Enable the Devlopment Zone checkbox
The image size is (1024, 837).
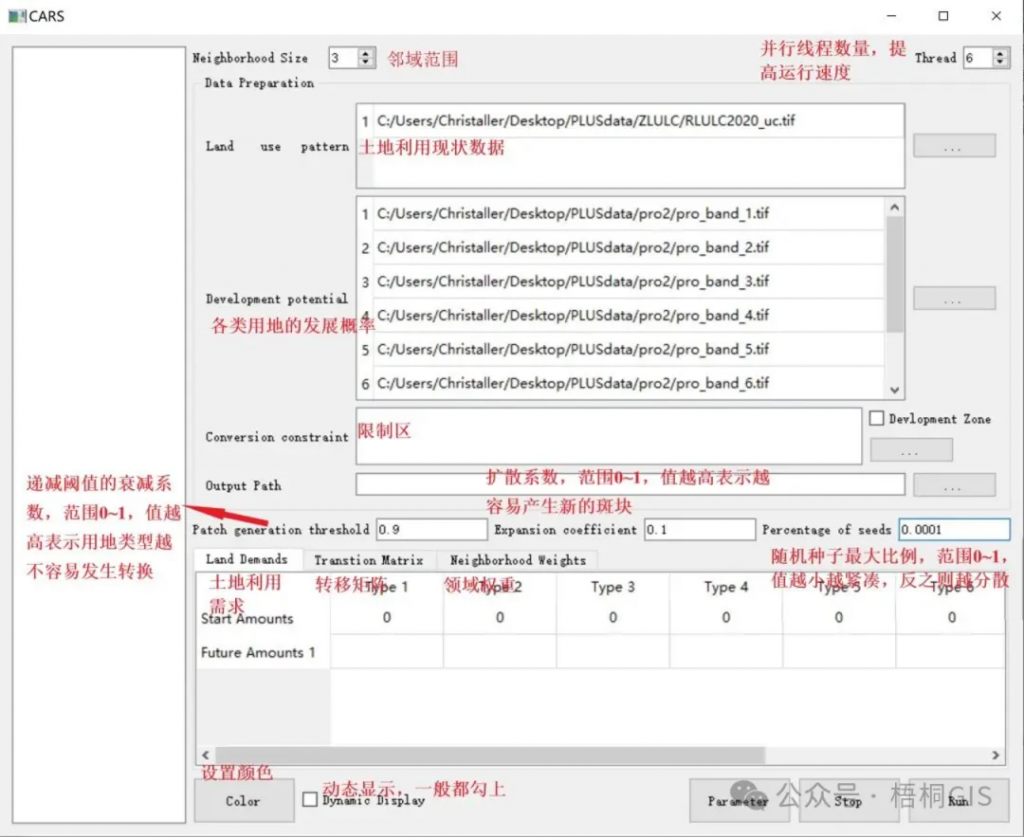tap(876, 418)
